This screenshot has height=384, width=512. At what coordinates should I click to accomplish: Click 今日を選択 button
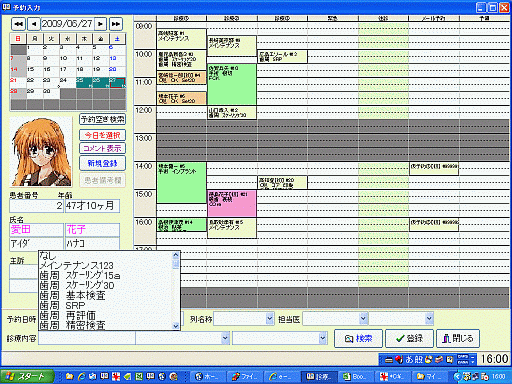(102, 135)
